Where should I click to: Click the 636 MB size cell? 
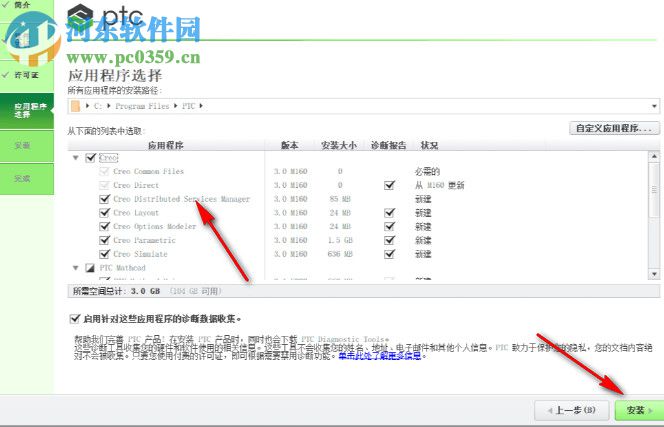point(340,254)
